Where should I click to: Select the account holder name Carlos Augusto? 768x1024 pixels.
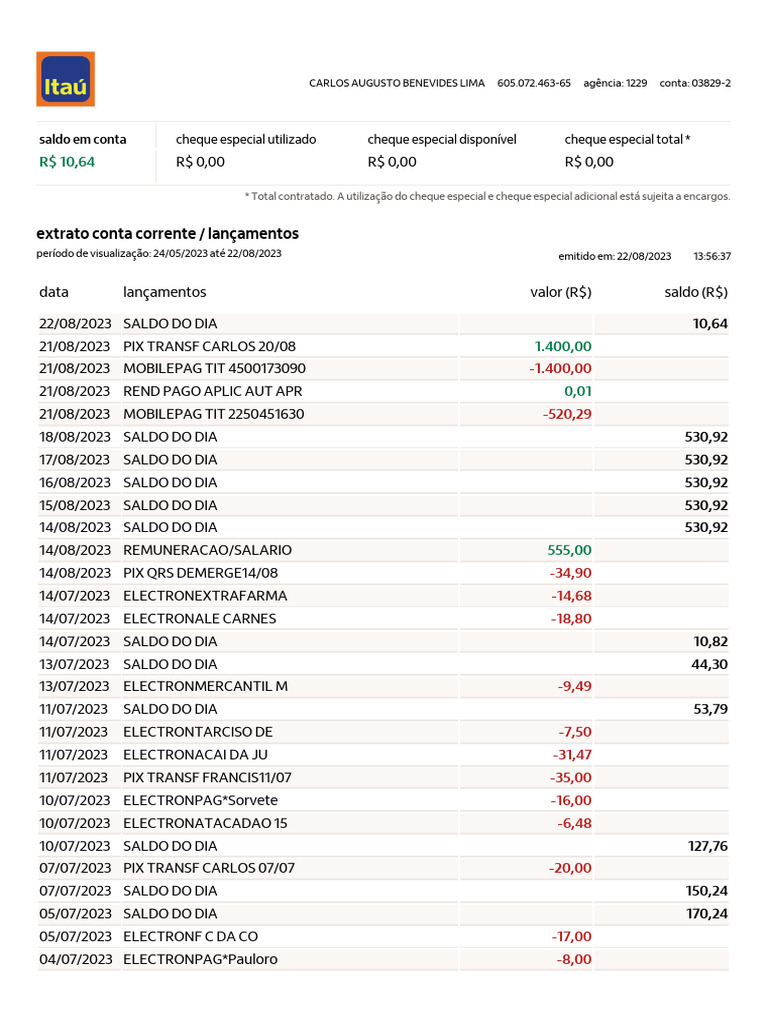(x=398, y=83)
